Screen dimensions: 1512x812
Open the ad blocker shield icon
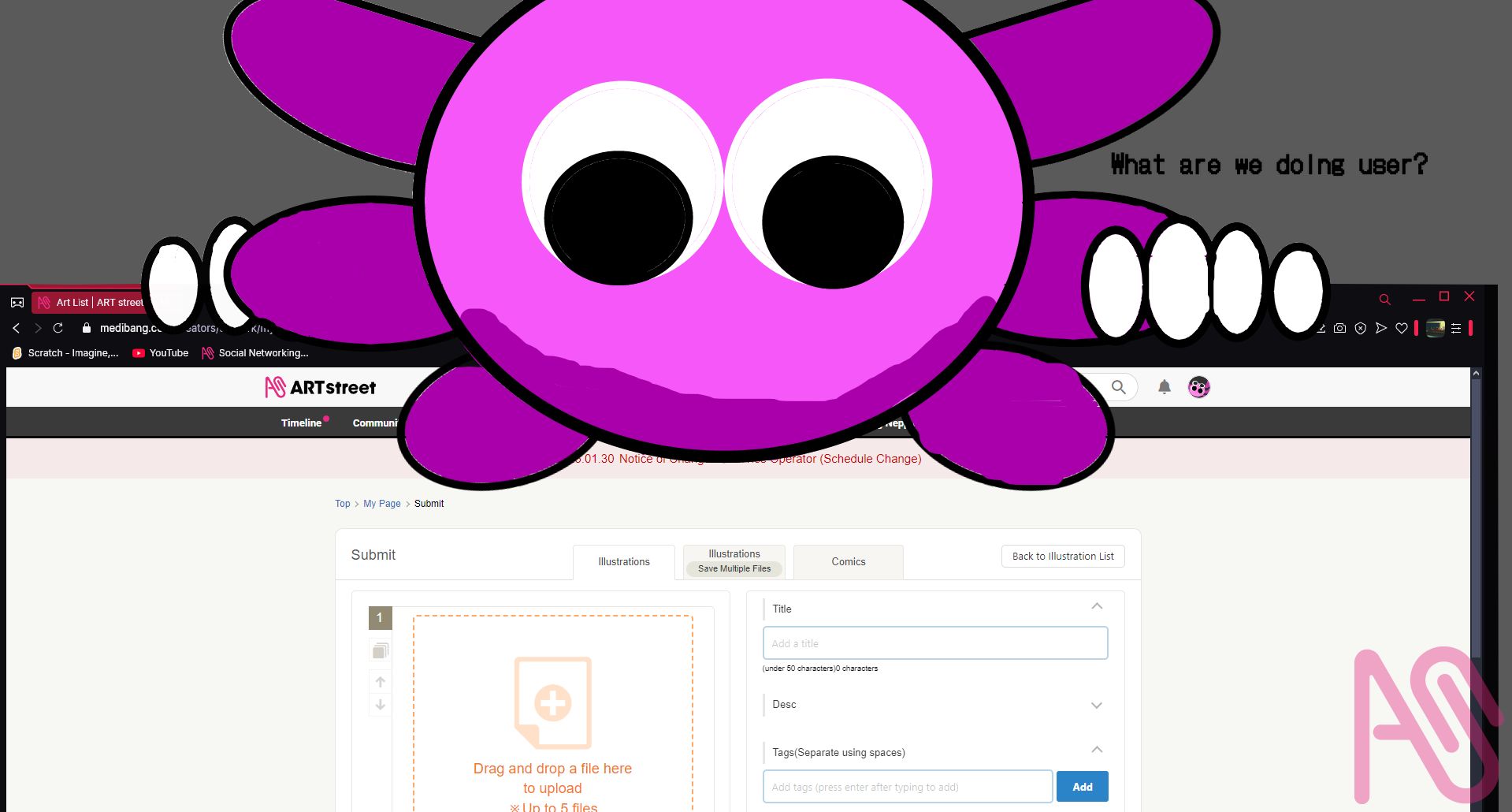point(1361,328)
